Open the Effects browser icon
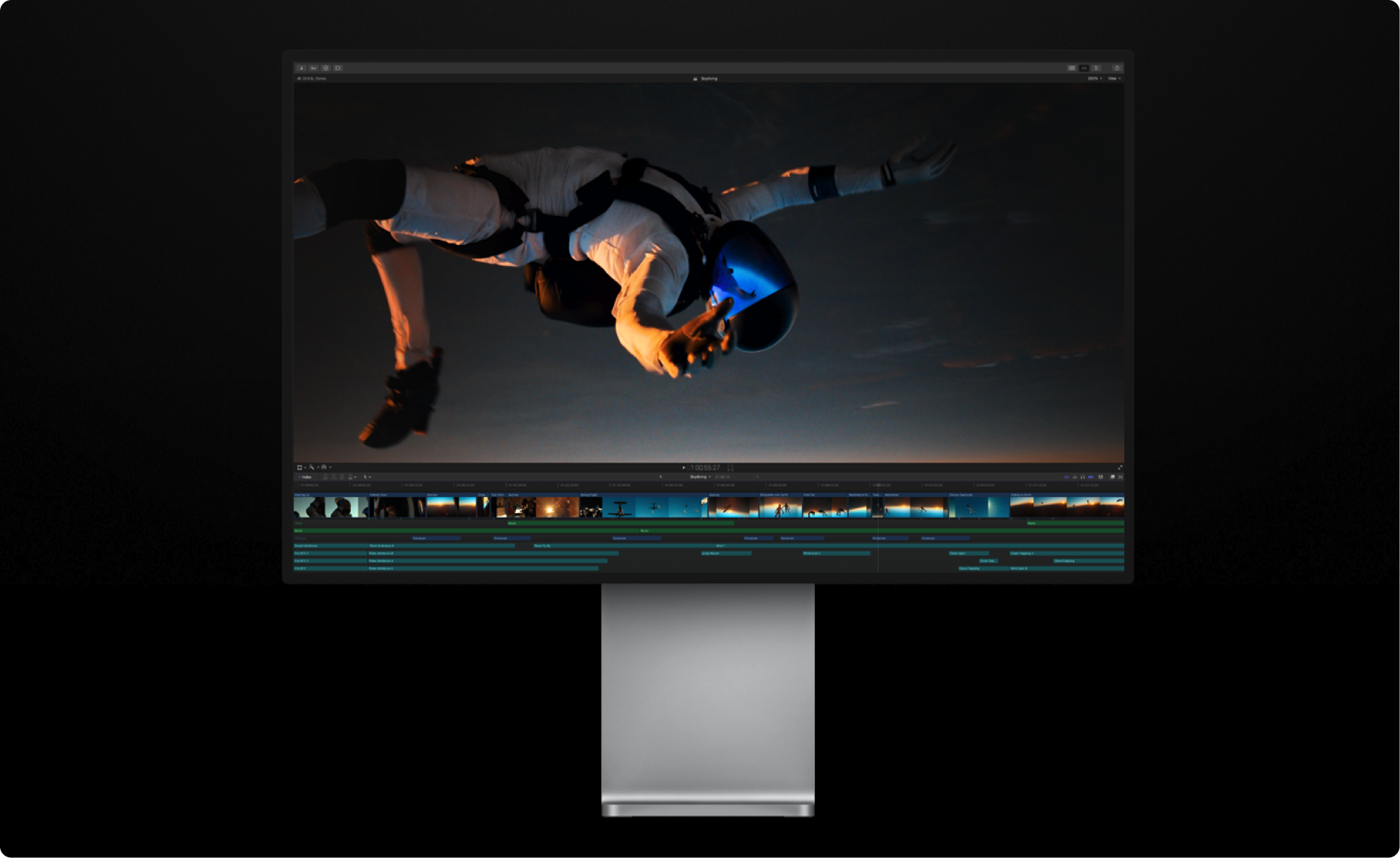The image size is (1400, 858). click(x=1112, y=477)
